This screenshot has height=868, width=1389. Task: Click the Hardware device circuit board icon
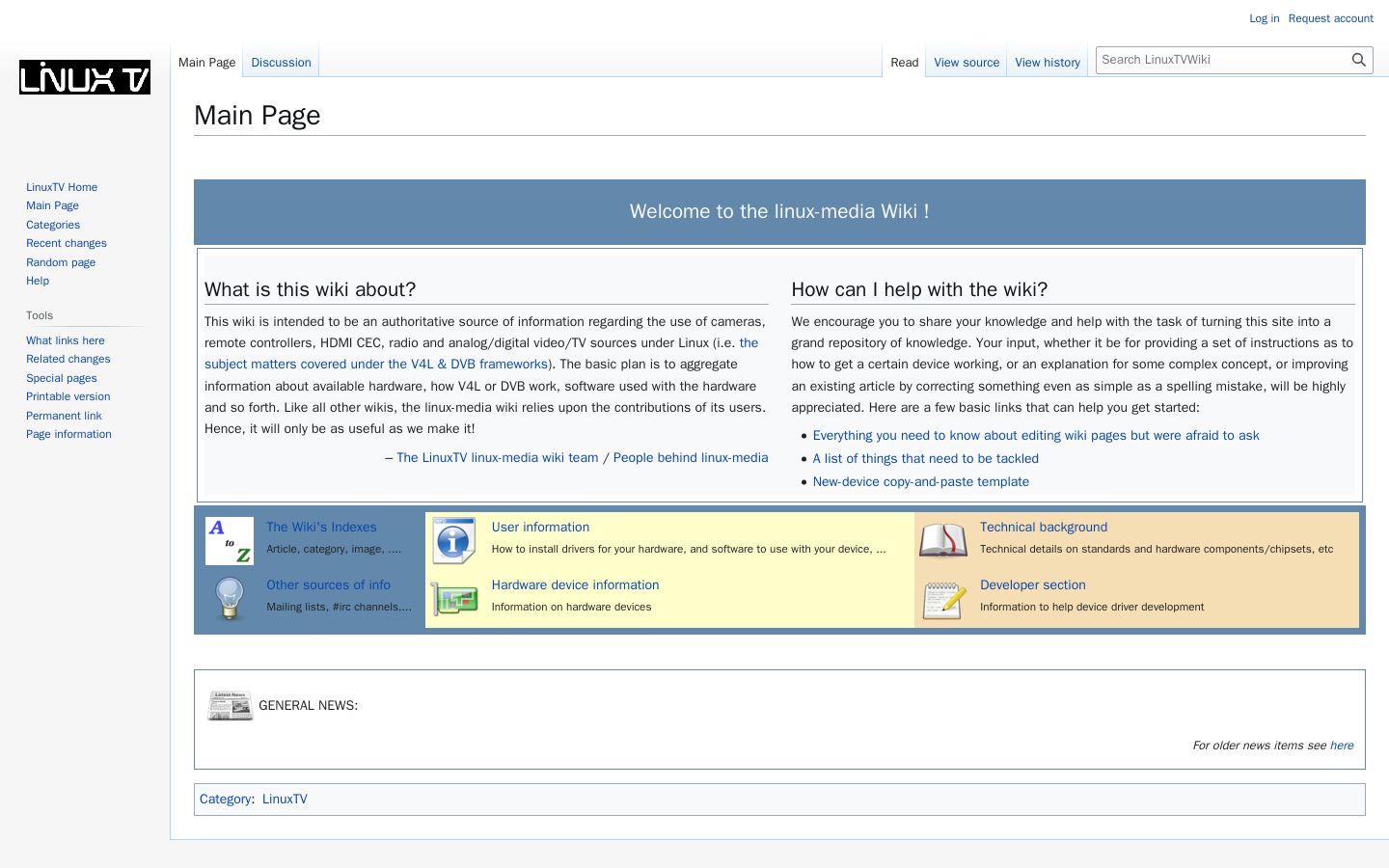click(454, 599)
